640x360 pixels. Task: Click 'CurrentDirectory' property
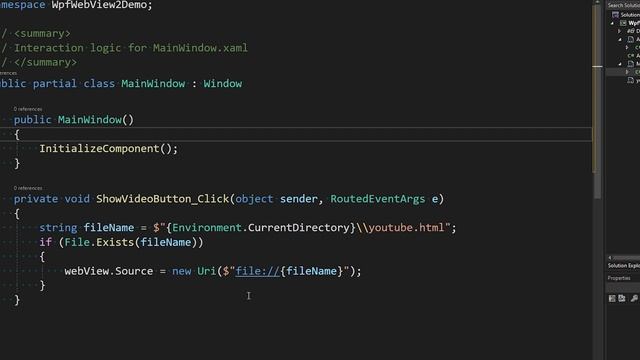[298, 227]
